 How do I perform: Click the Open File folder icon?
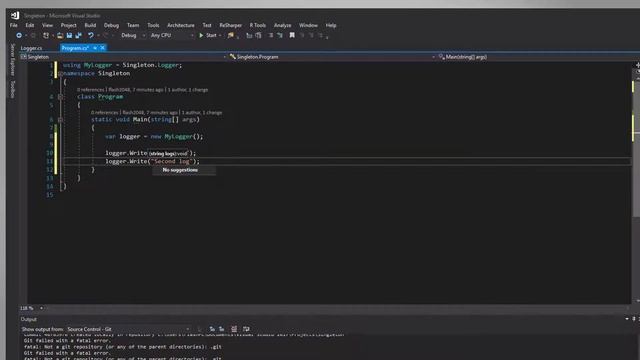point(60,36)
